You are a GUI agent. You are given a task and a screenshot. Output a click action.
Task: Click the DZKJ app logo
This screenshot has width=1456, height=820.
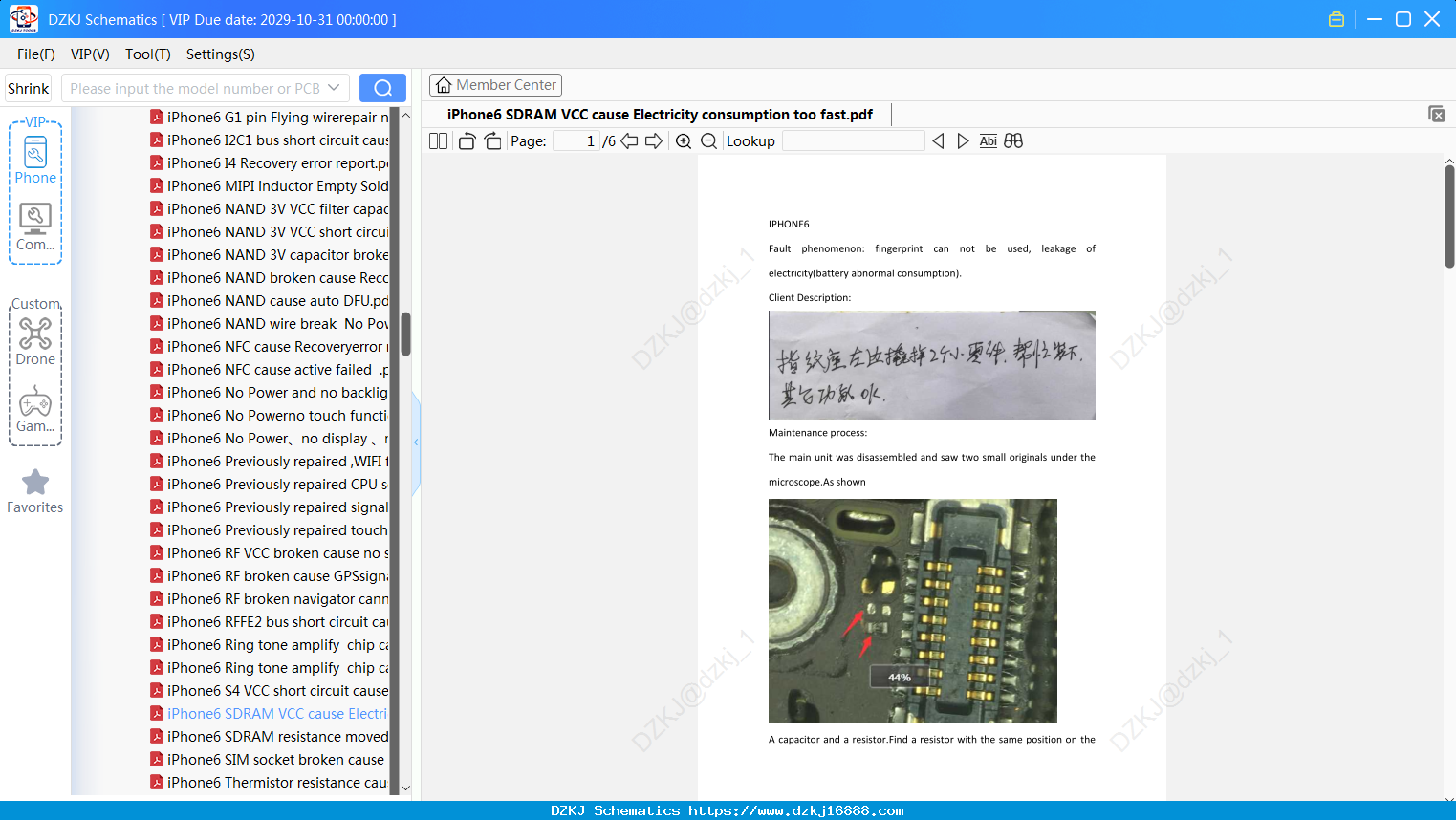click(23, 19)
